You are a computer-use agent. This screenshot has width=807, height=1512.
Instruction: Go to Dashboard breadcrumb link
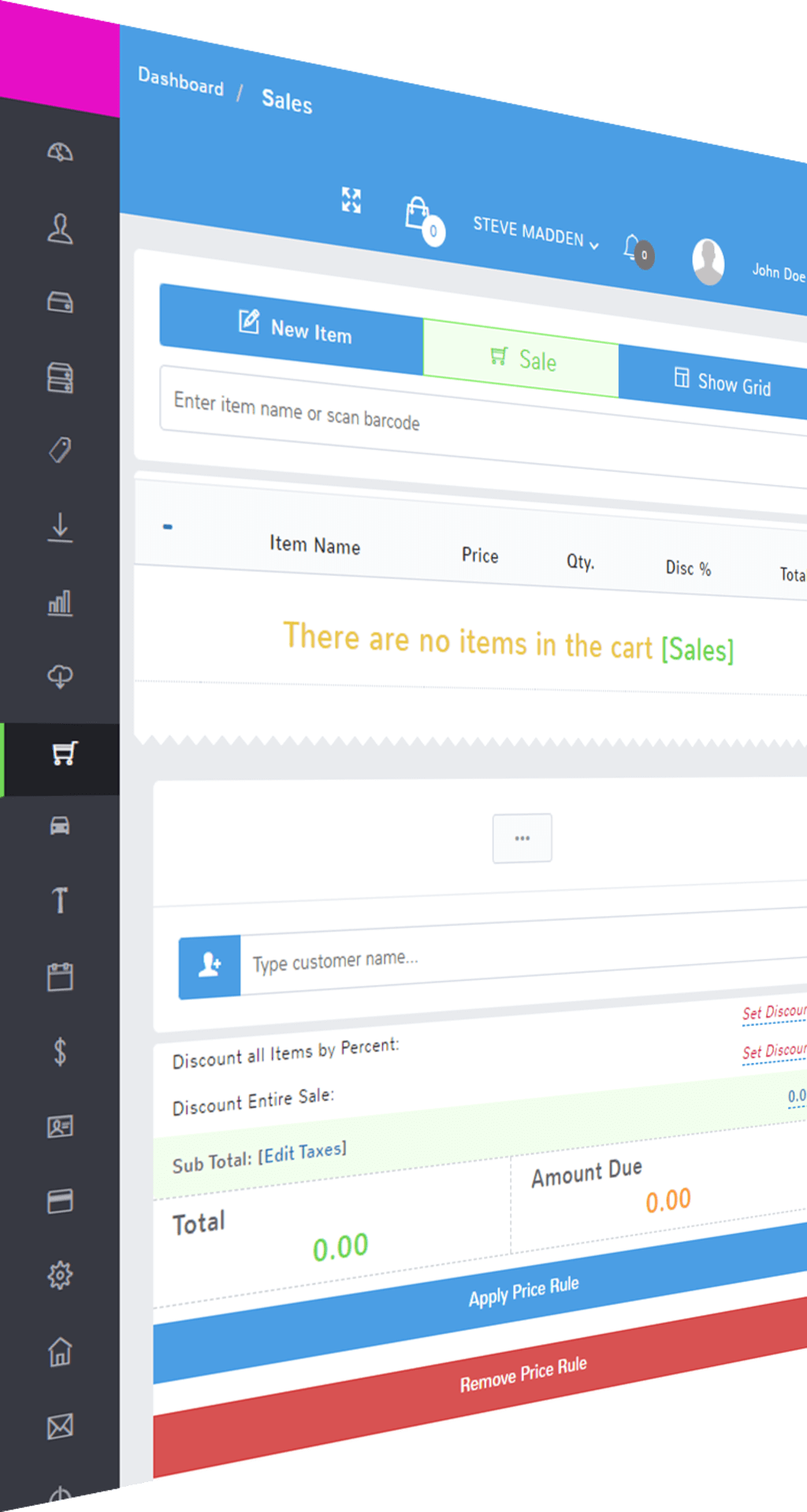click(x=180, y=81)
